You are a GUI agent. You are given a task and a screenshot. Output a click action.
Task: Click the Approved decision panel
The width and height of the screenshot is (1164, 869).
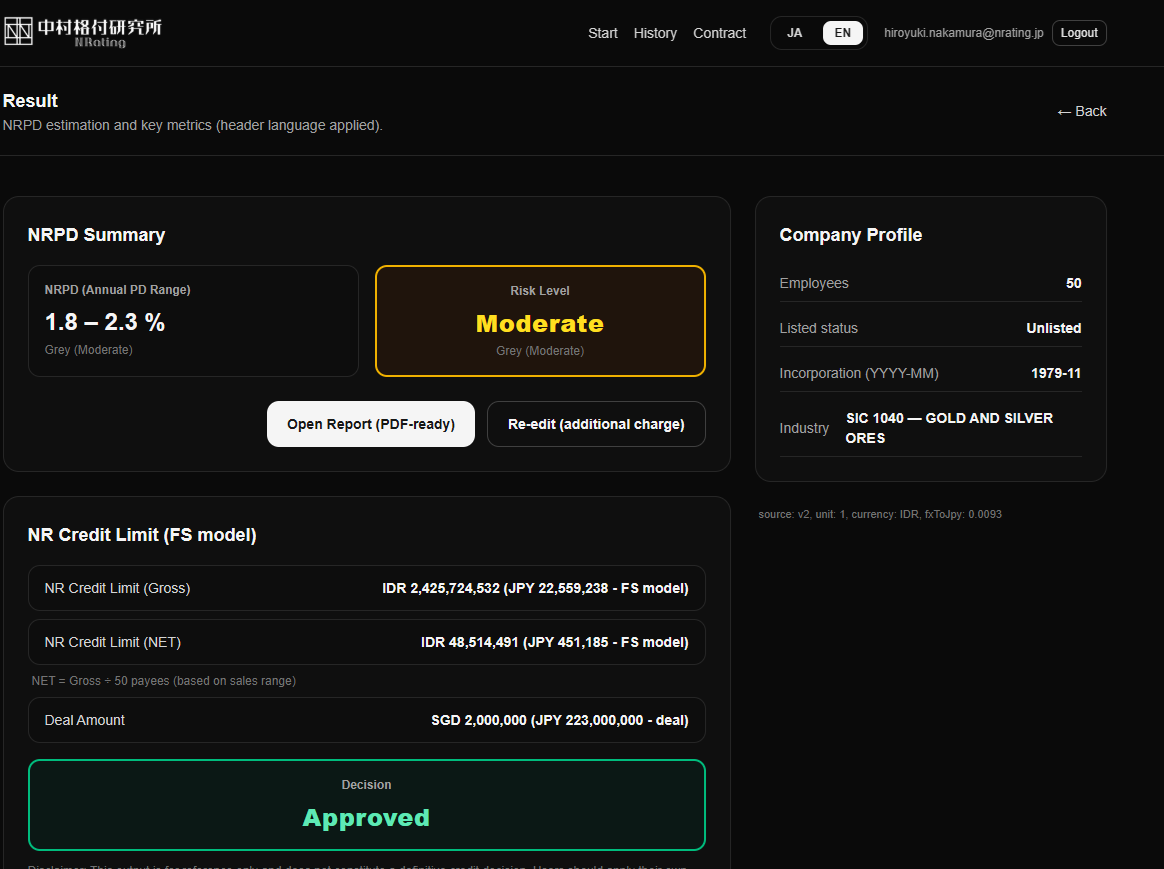point(366,805)
